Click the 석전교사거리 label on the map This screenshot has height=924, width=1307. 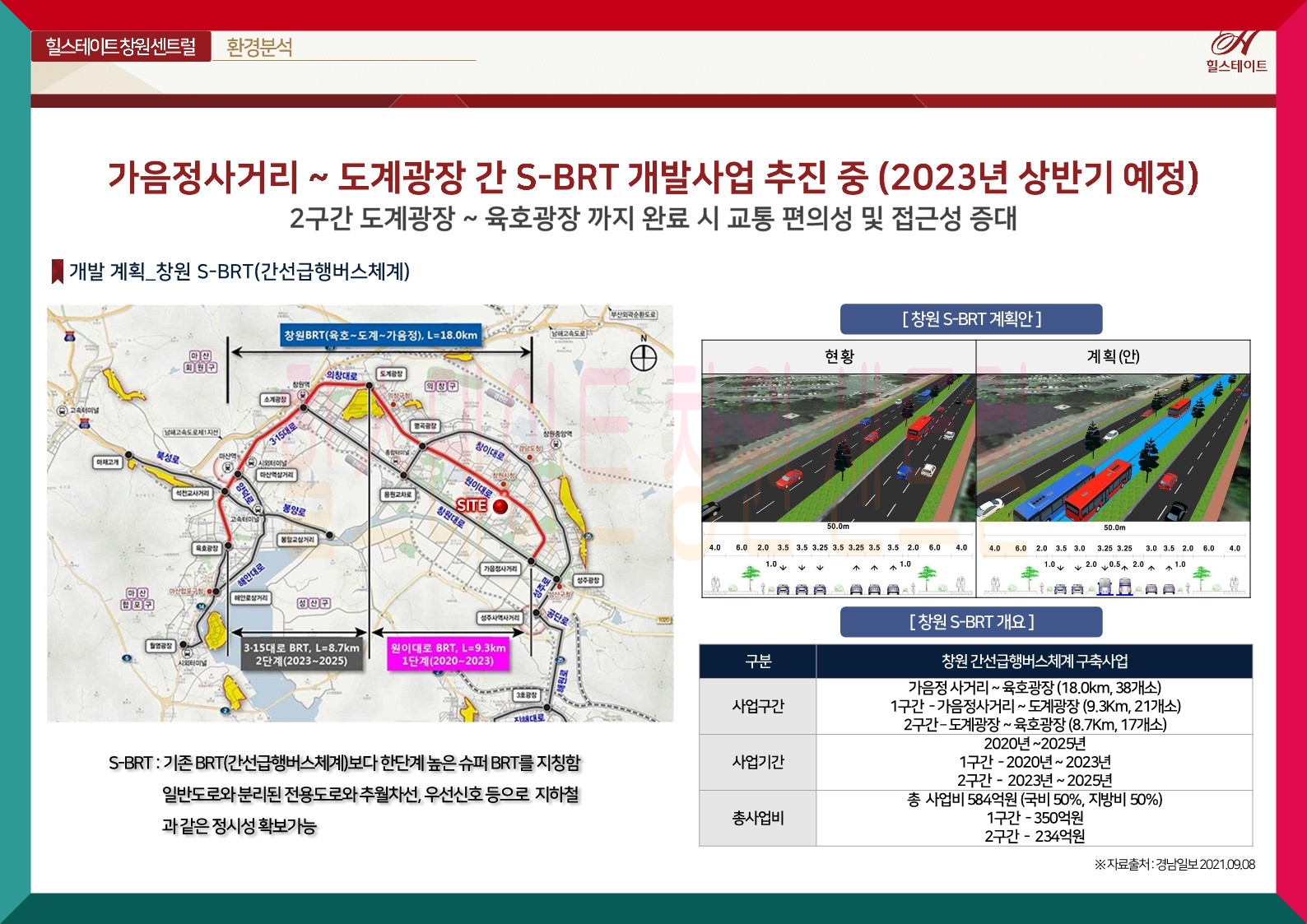tap(193, 493)
